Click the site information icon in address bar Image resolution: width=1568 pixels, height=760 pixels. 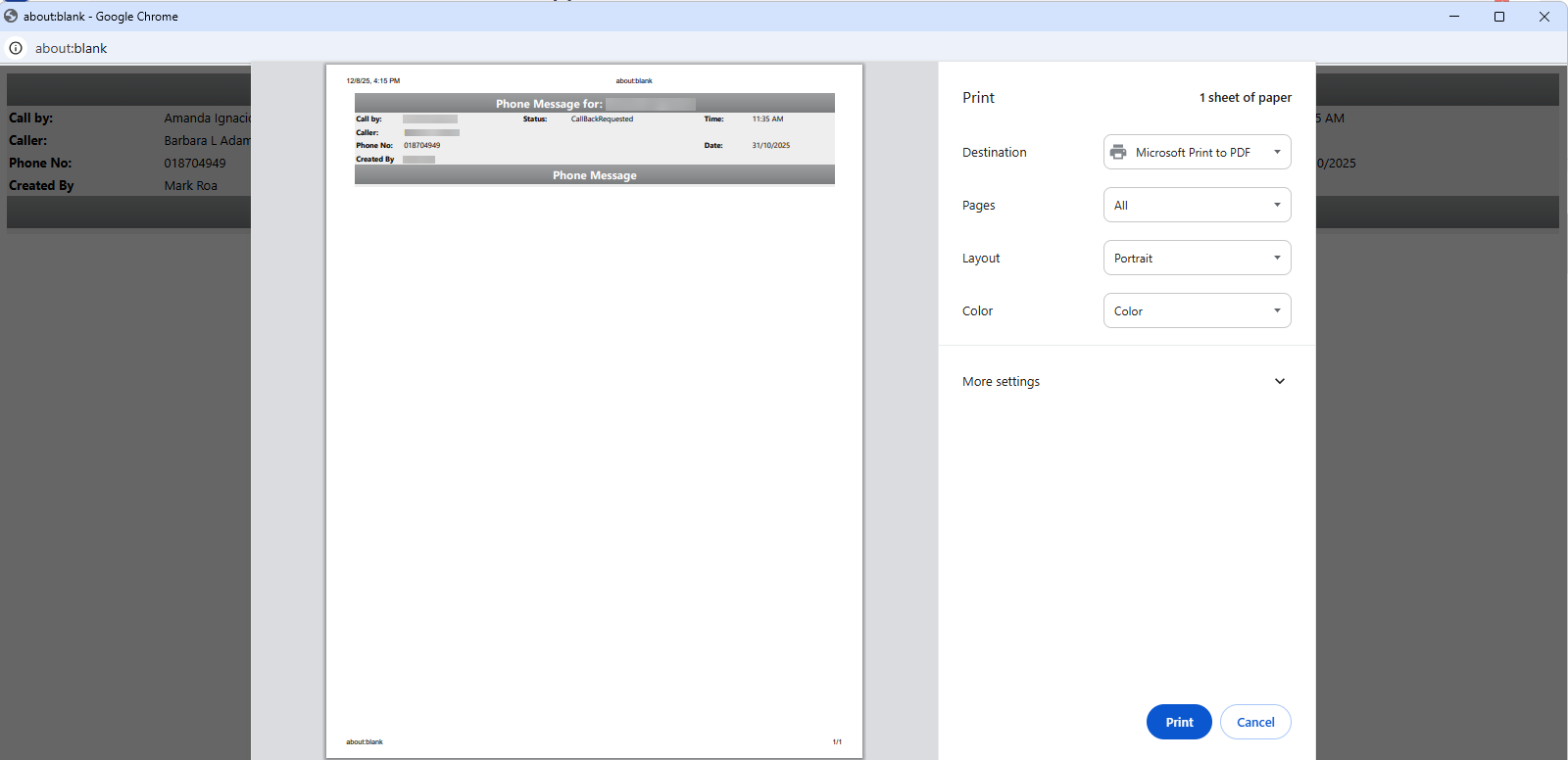click(16, 48)
